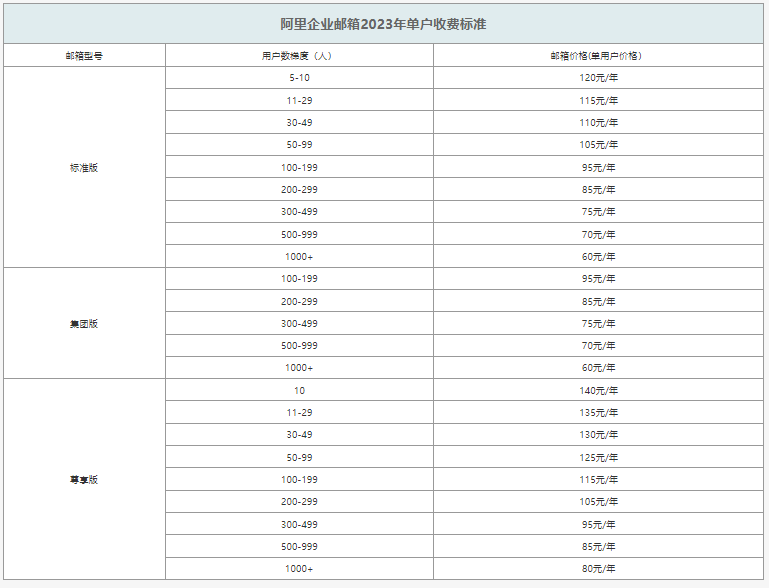Click 30-49 tier in 尊享版 section
Screen dimensions: 769x588
pyautogui.click(x=299, y=435)
